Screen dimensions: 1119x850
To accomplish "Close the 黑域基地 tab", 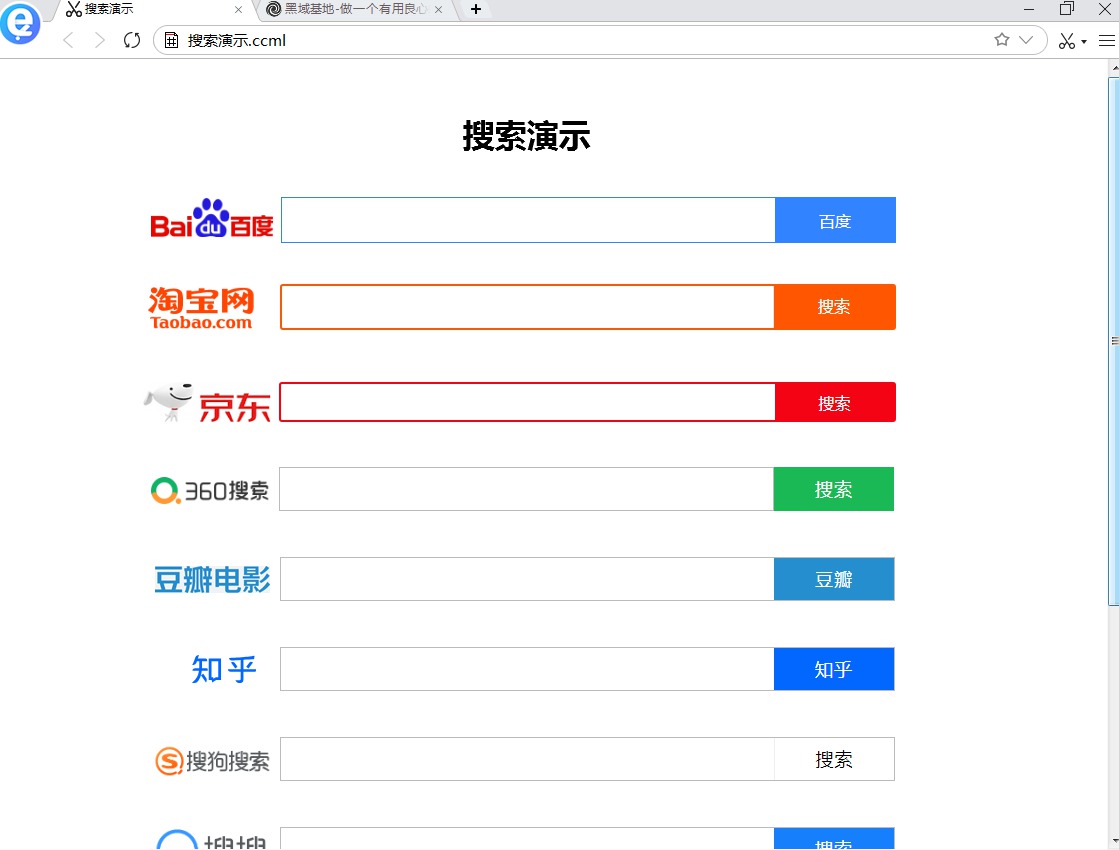I will coord(438,10).
